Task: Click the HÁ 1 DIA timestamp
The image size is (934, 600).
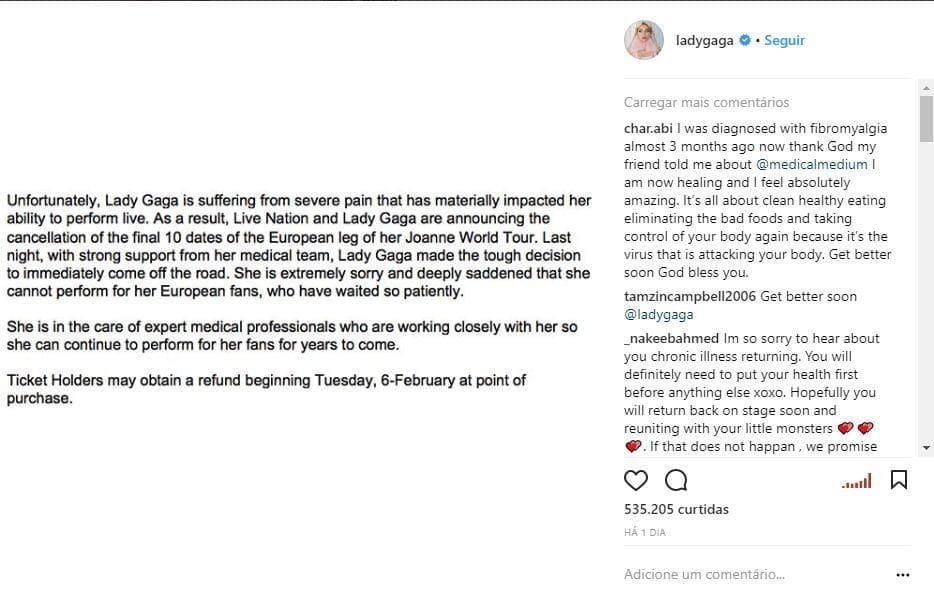Action: tap(644, 532)
